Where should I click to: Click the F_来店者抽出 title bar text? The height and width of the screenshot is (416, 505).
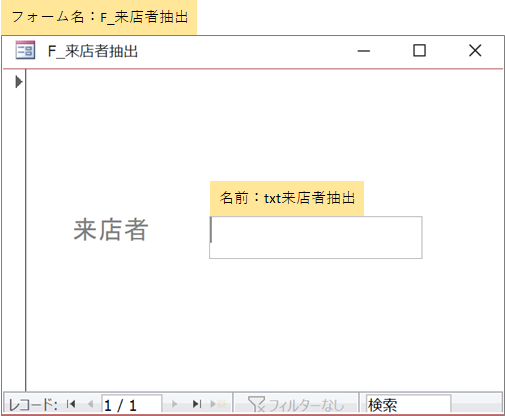(93, 51)
